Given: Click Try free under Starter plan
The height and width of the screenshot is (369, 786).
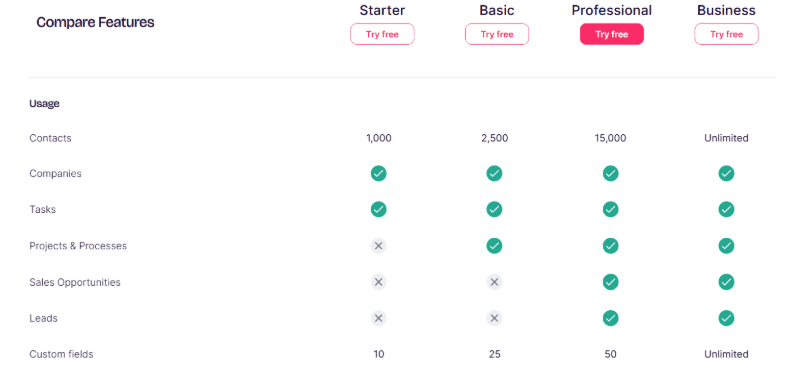Looking at the screenshot, I should [x=382, y=34].
